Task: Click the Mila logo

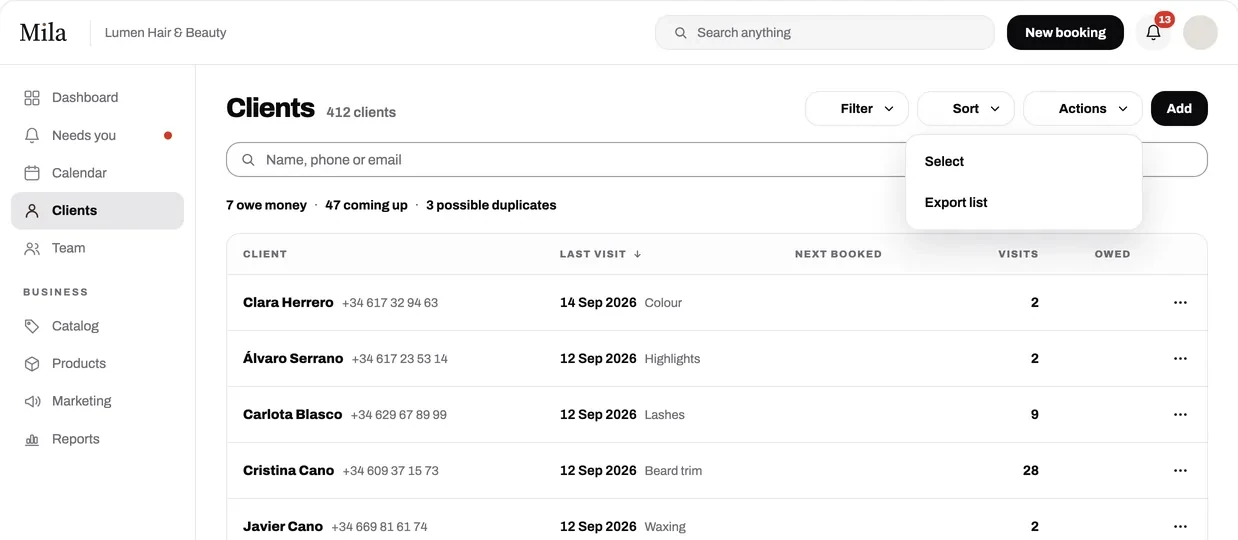Action: coord(43,33)
